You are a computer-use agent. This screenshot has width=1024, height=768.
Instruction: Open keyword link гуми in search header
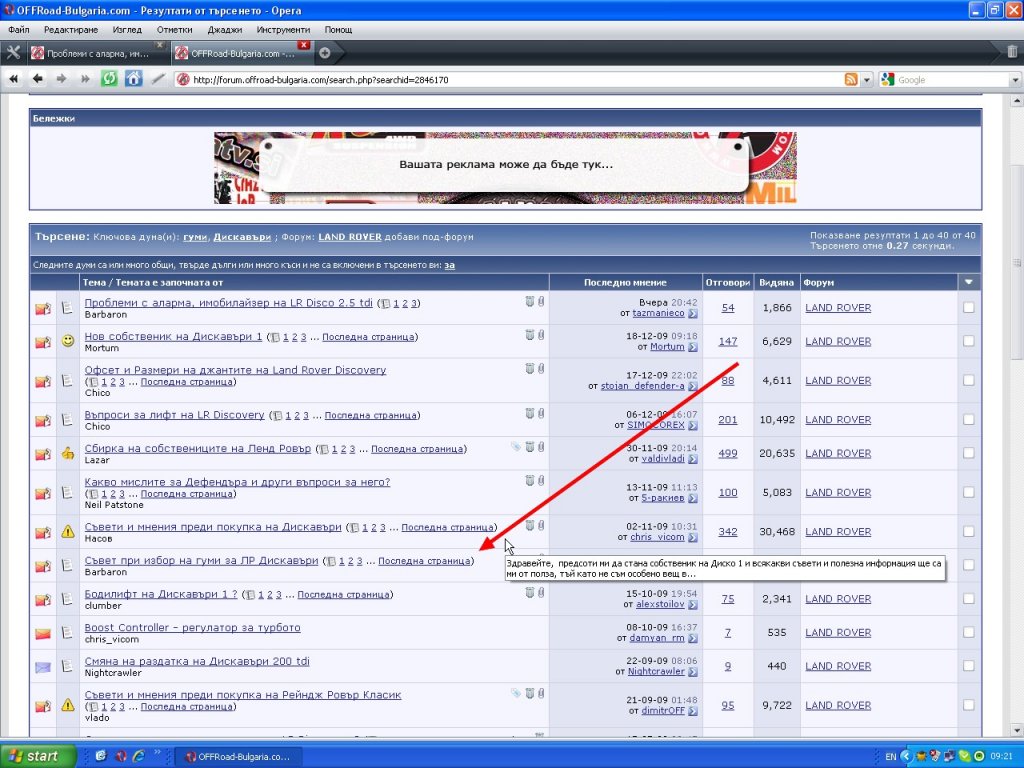(x=195, y=237)
